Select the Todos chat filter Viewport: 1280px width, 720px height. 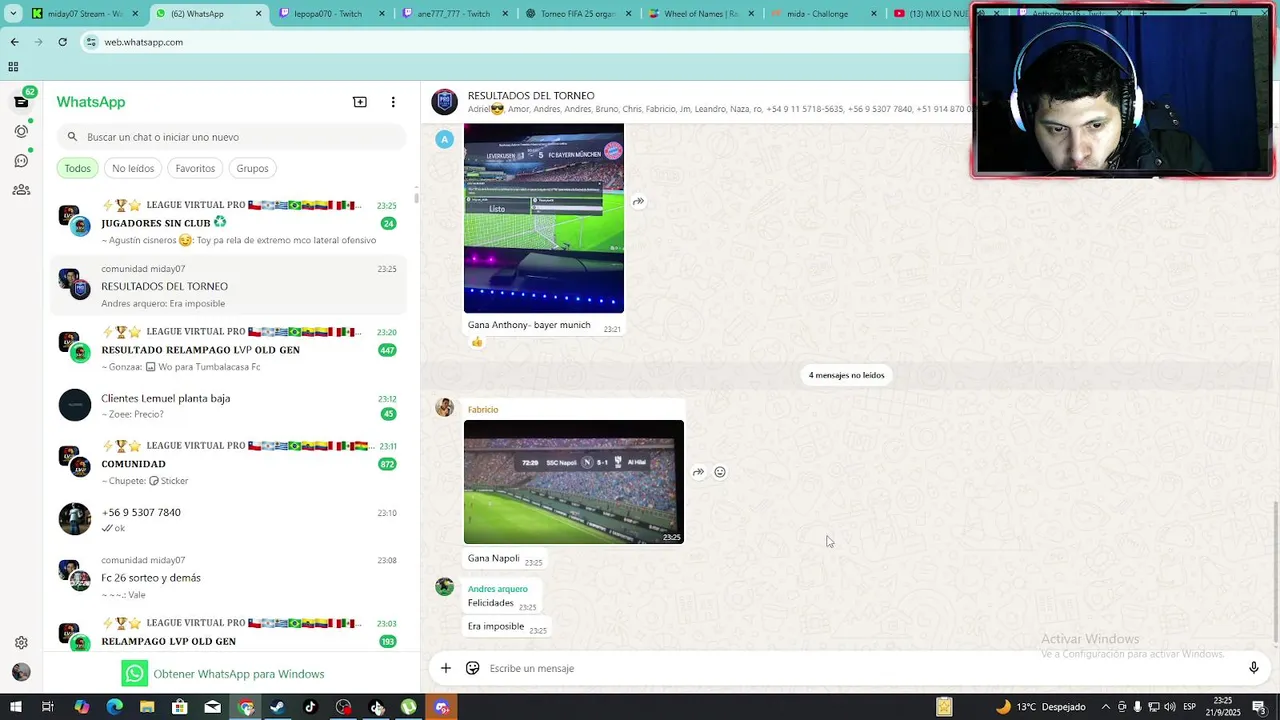pyautogui.click(x=78, y=168)
